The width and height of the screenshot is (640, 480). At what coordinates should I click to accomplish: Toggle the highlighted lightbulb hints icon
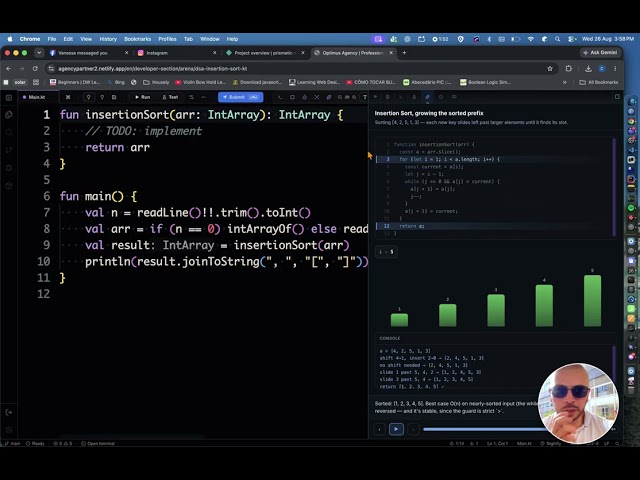click(x=88, y=97)
